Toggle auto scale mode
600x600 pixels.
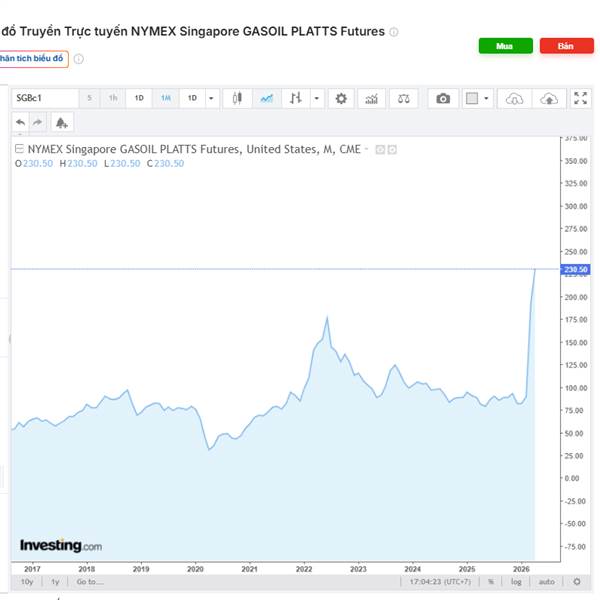click(x=546, y=582)
